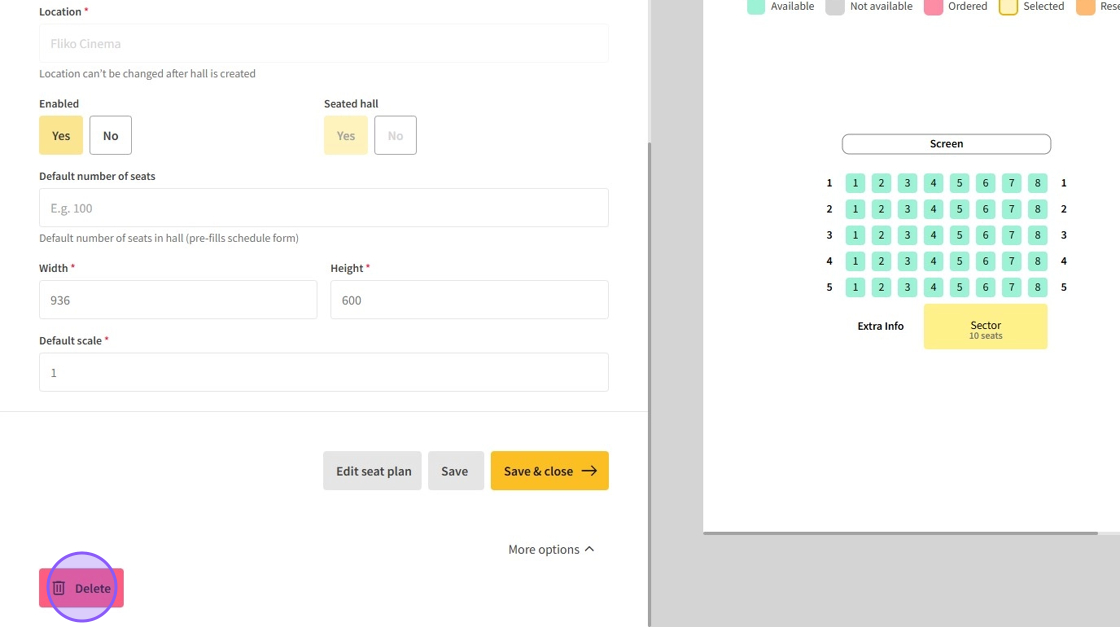The width and height of the screenshot is (1120, 627).
Task: Select seat 4 in row 3
Action: pyautogui.click(x=933, y=235)
